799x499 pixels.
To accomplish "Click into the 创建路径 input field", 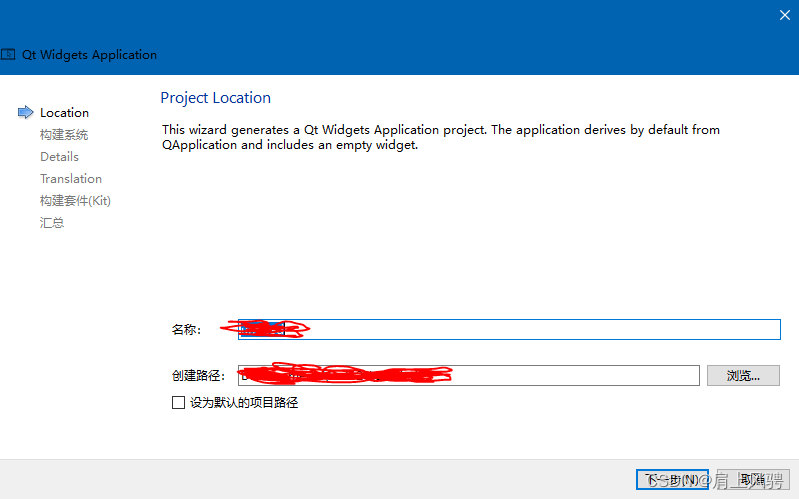I will coord(469,375).
